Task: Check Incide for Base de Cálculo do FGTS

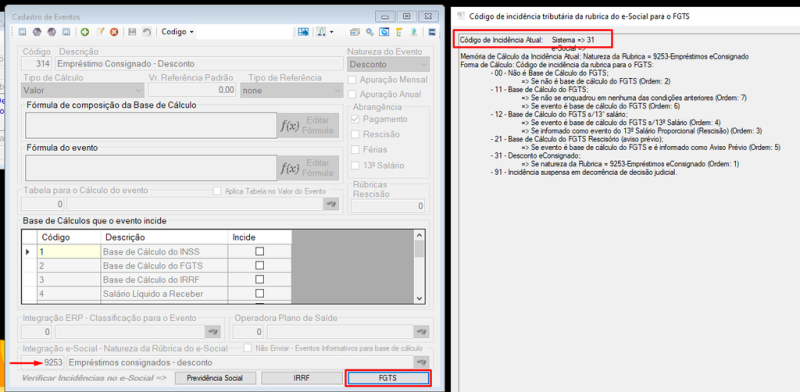Action: (x=260, y=265)
